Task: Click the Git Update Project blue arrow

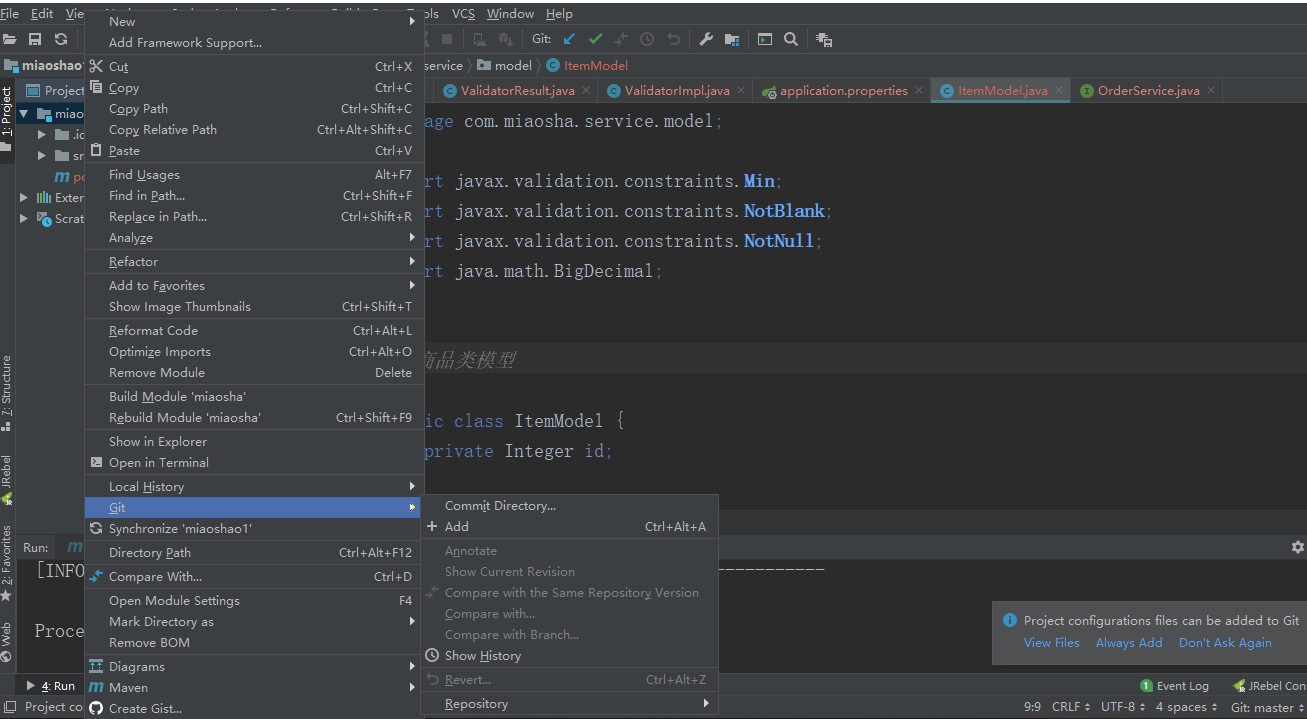Action: (x=569, y=39)
